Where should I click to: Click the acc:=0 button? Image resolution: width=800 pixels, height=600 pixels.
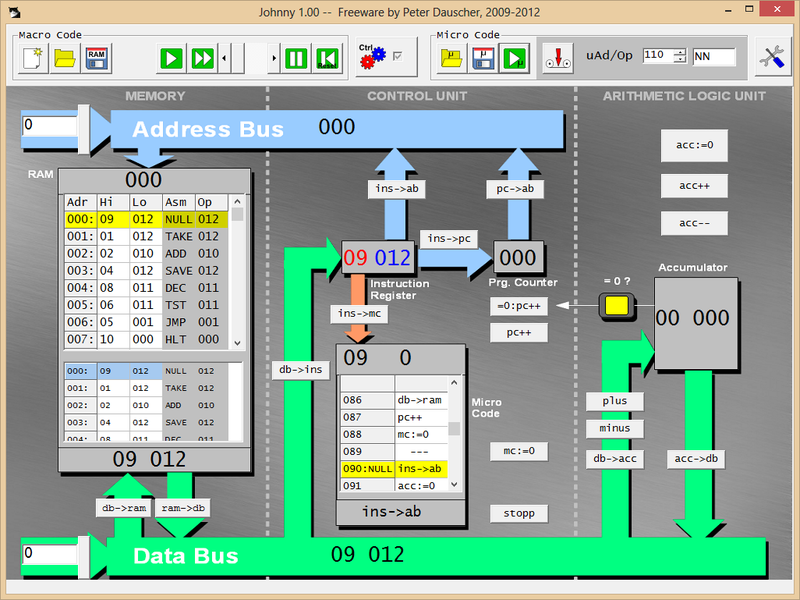coord(693,146)
